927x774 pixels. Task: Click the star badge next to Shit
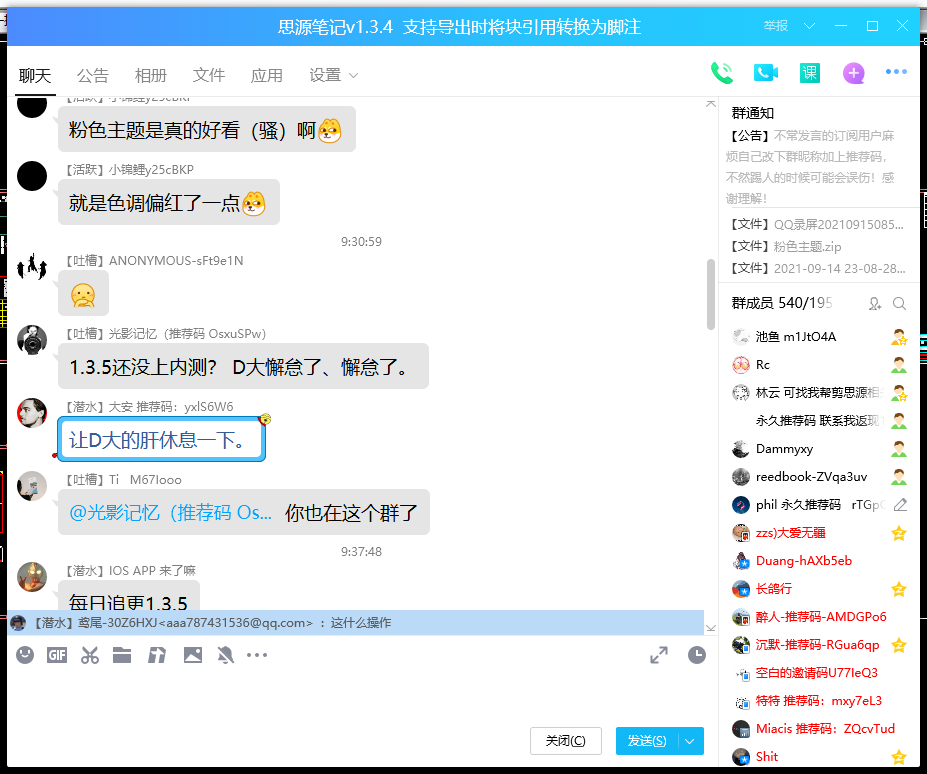[x=899, y=756]
